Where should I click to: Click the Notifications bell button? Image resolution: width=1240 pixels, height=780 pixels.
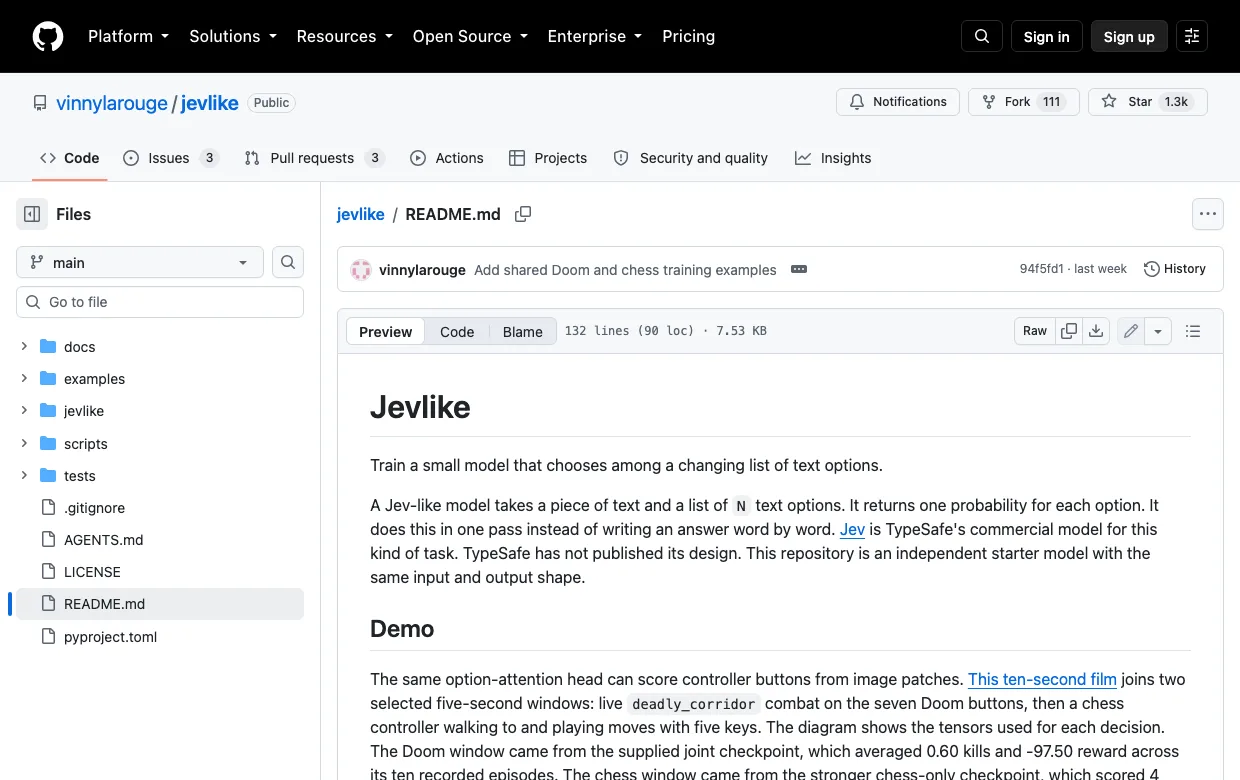(898, 102)
